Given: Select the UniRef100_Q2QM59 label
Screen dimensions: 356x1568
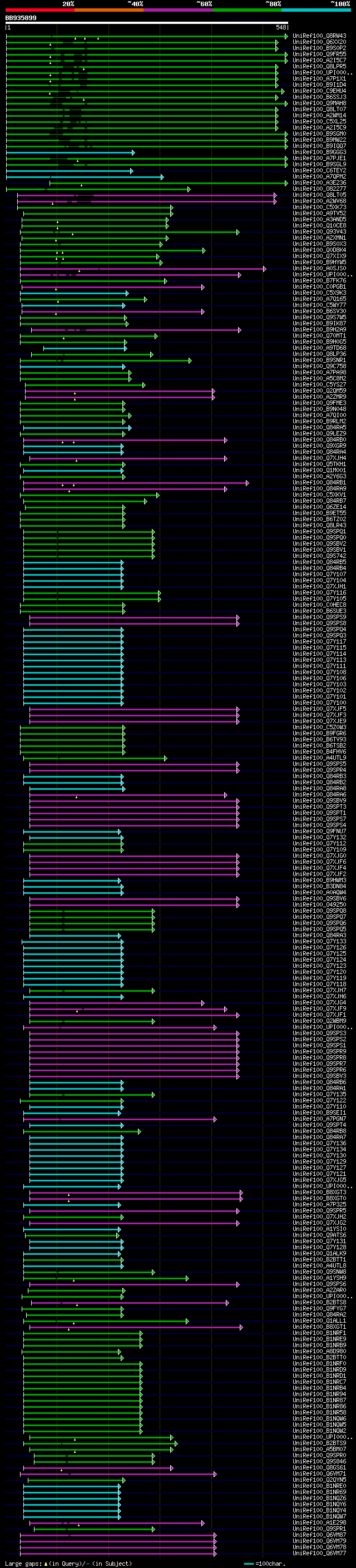Looking at the screenshot, I should tap(319, 391).
